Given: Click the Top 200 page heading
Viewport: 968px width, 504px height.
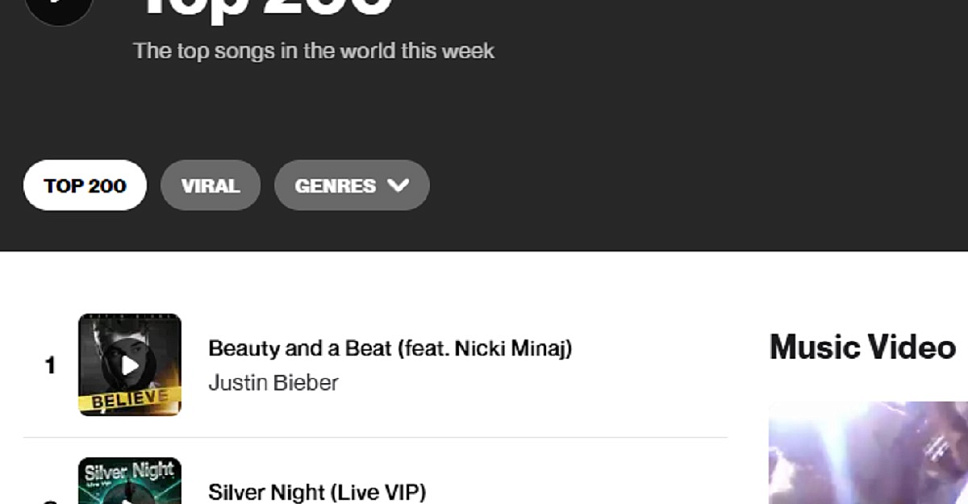Looking at the screenshot, I should [x=265, y=8].
